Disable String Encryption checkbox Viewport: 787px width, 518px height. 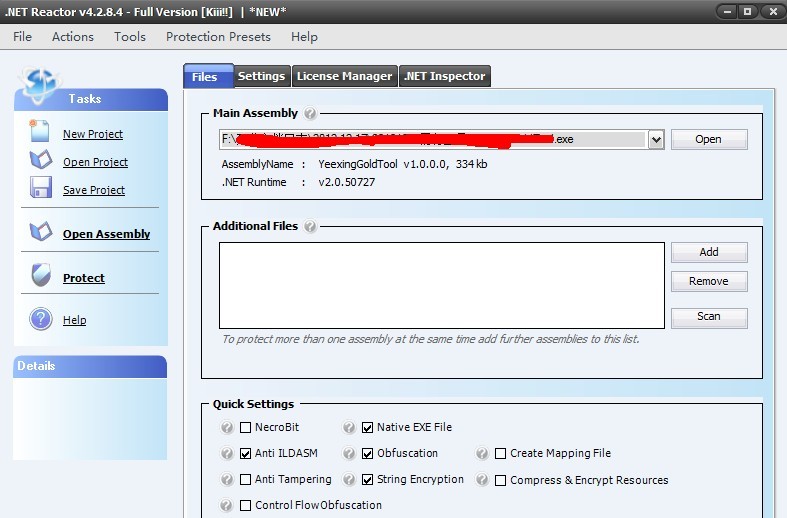(367, 480)
